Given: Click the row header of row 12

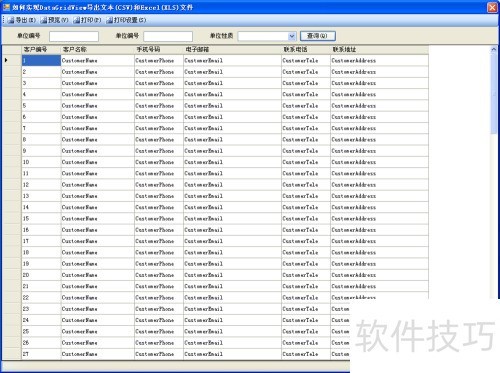Looking at the screenshot, I should point(12,185).
